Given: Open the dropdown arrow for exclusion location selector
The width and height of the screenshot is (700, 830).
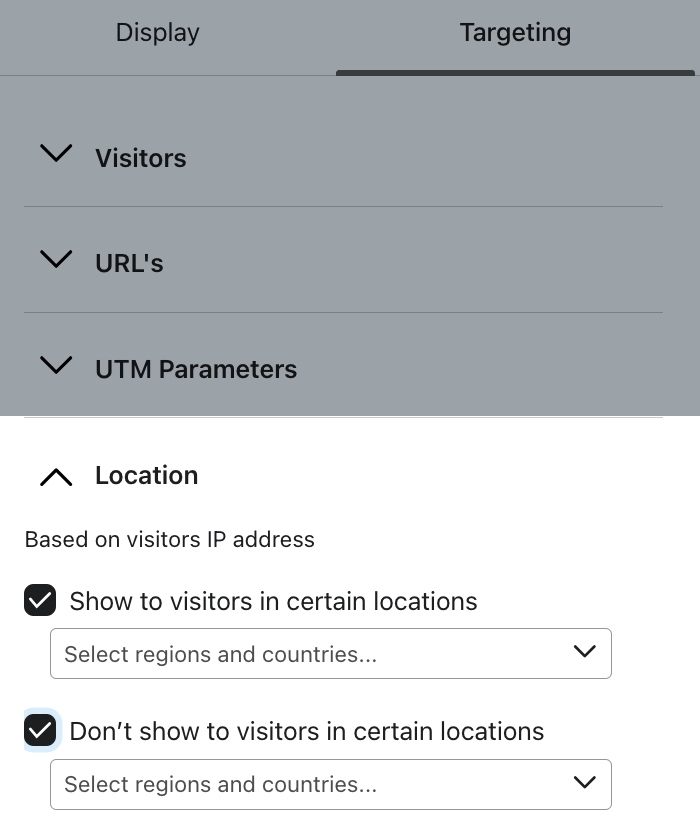Looking at the screenshot, I should point(584,783).
